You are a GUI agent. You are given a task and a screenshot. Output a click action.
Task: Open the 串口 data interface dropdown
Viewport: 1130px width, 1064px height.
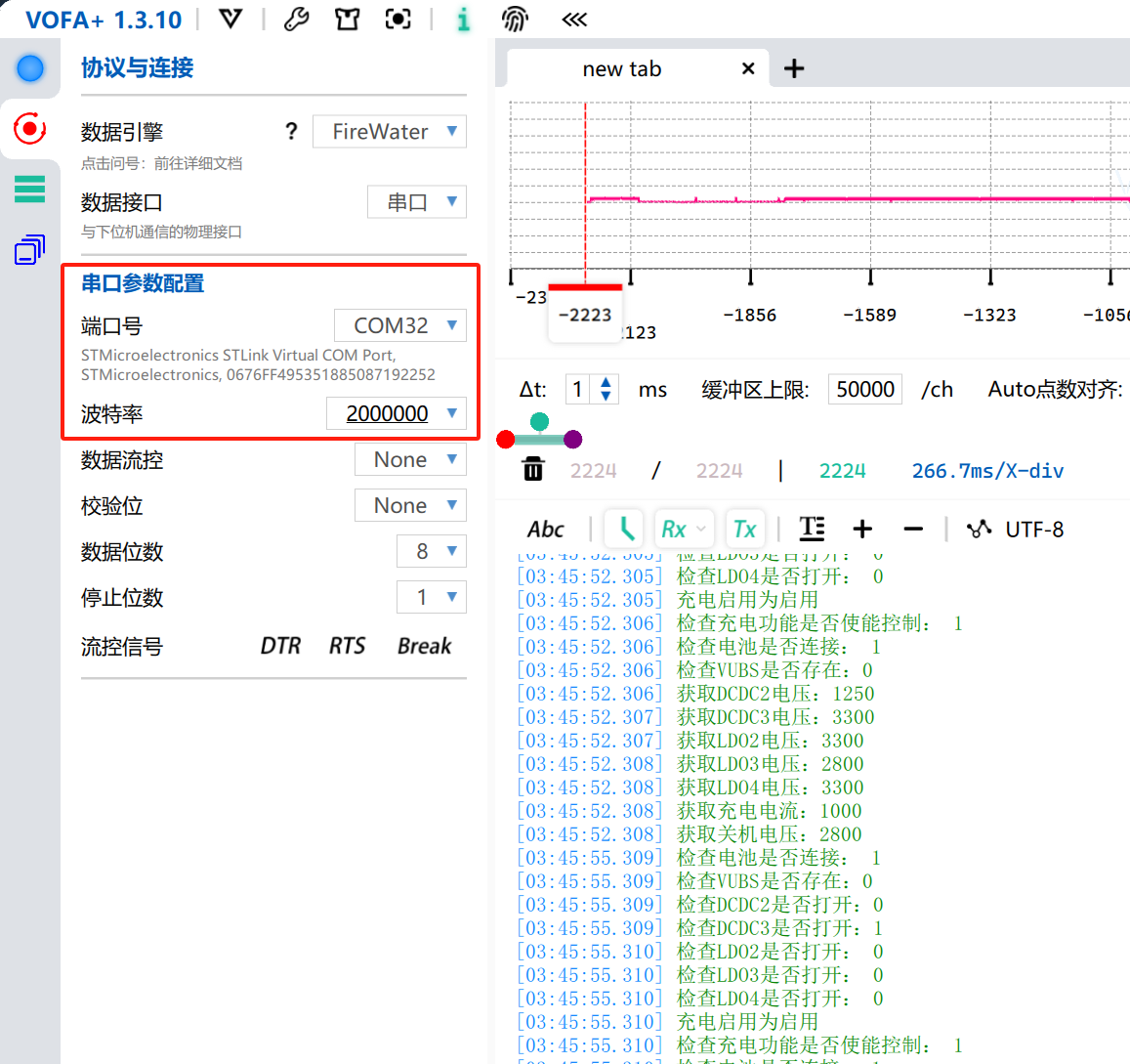[416, 202]
